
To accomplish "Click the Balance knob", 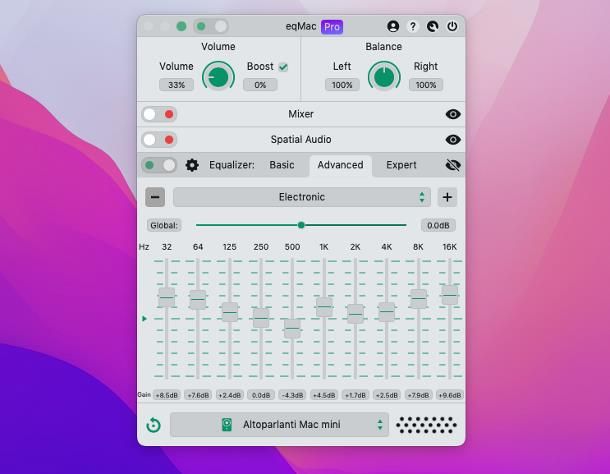I will pos(384,77).
